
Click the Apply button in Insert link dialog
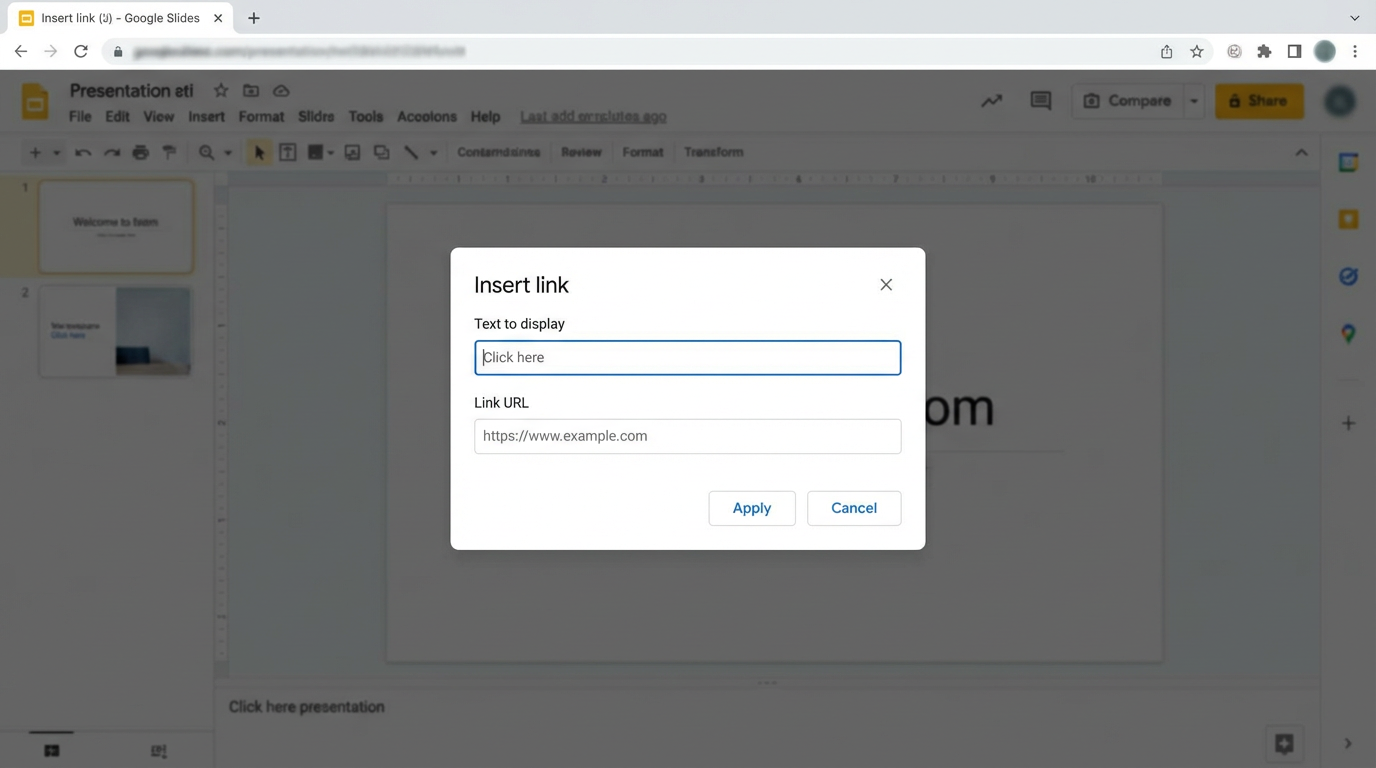(751, 508)
